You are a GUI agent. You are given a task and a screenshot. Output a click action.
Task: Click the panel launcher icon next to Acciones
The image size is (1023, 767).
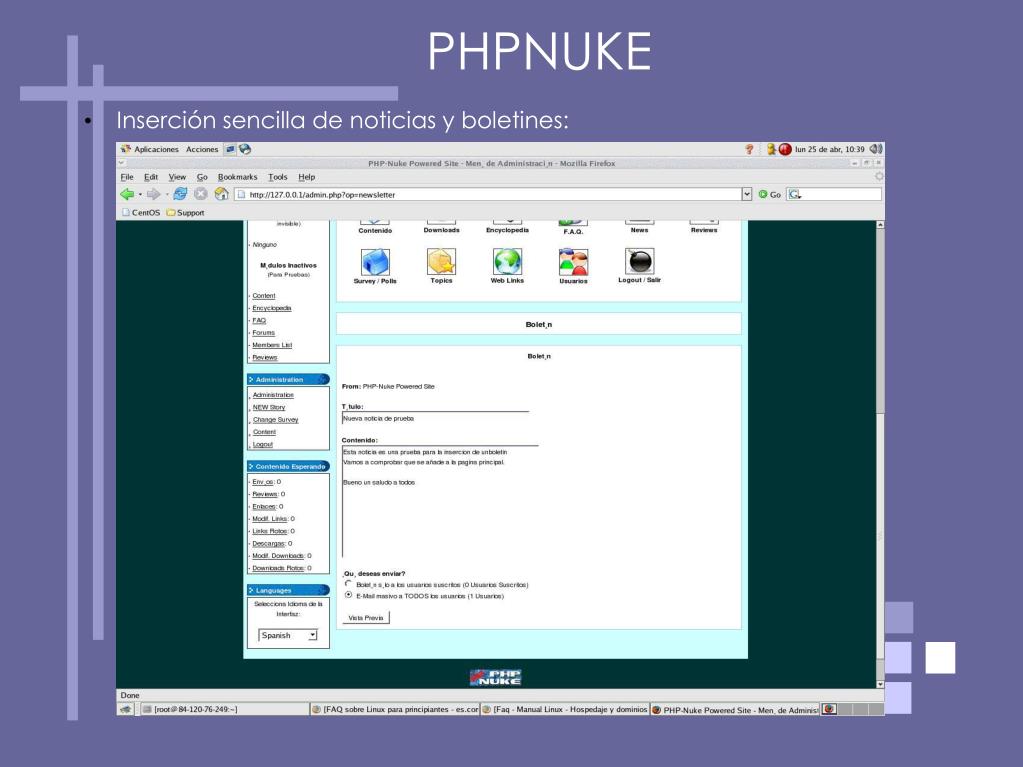coord(230,149)
